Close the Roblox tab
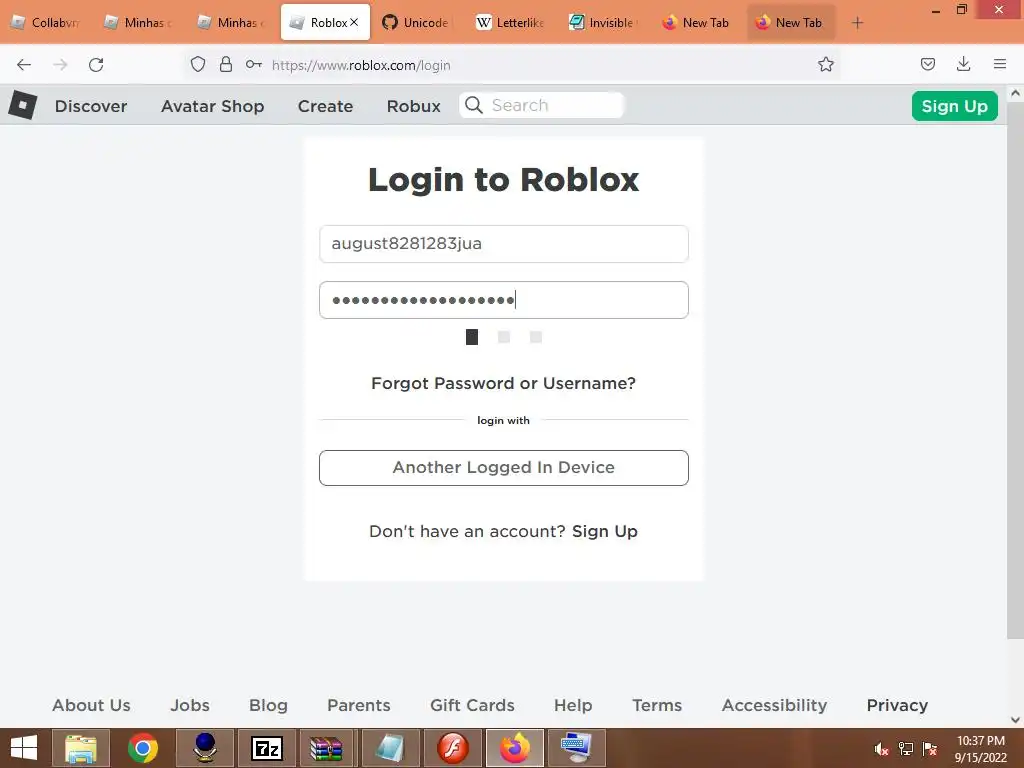The image size is (1024, 768). pyautogui.click(x=354, y=22)
